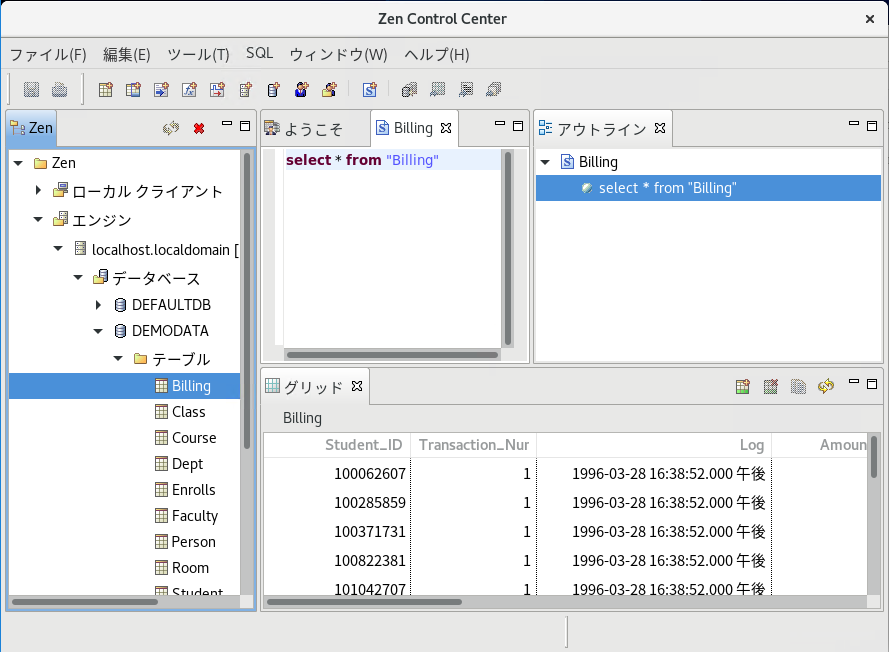Expand the ローカル クライアント node
889x652 pixels.
pos(38,191)
